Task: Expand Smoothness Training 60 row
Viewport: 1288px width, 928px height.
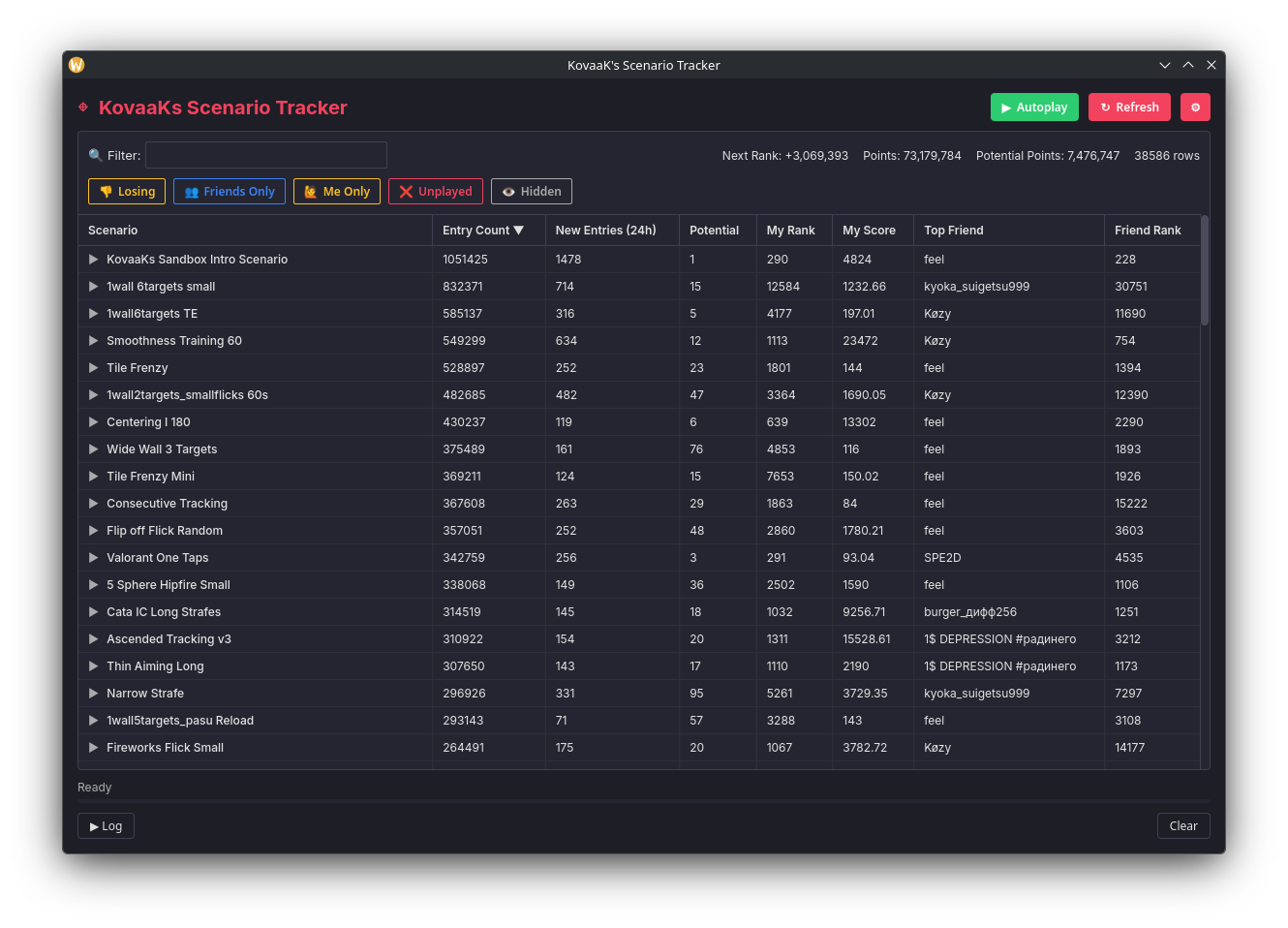Action: pos(94,341)
